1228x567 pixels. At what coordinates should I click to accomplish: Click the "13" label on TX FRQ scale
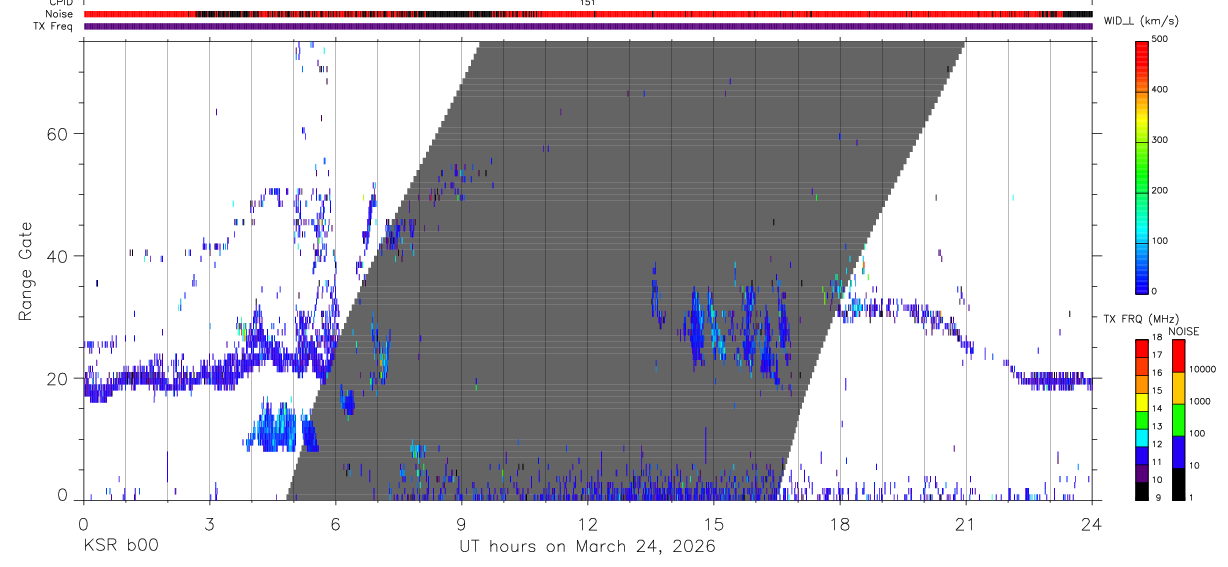[x=1157, y=427]
